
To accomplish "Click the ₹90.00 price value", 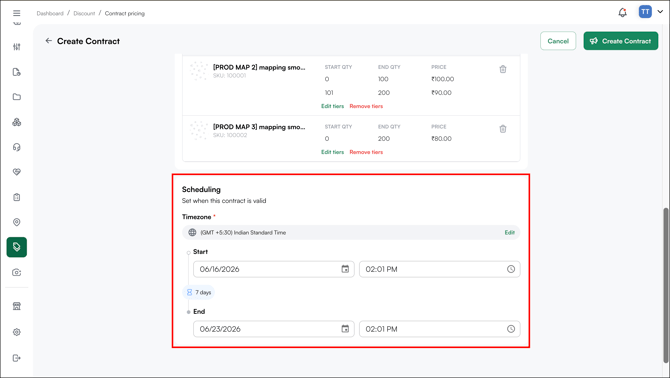I will point(441,93).
